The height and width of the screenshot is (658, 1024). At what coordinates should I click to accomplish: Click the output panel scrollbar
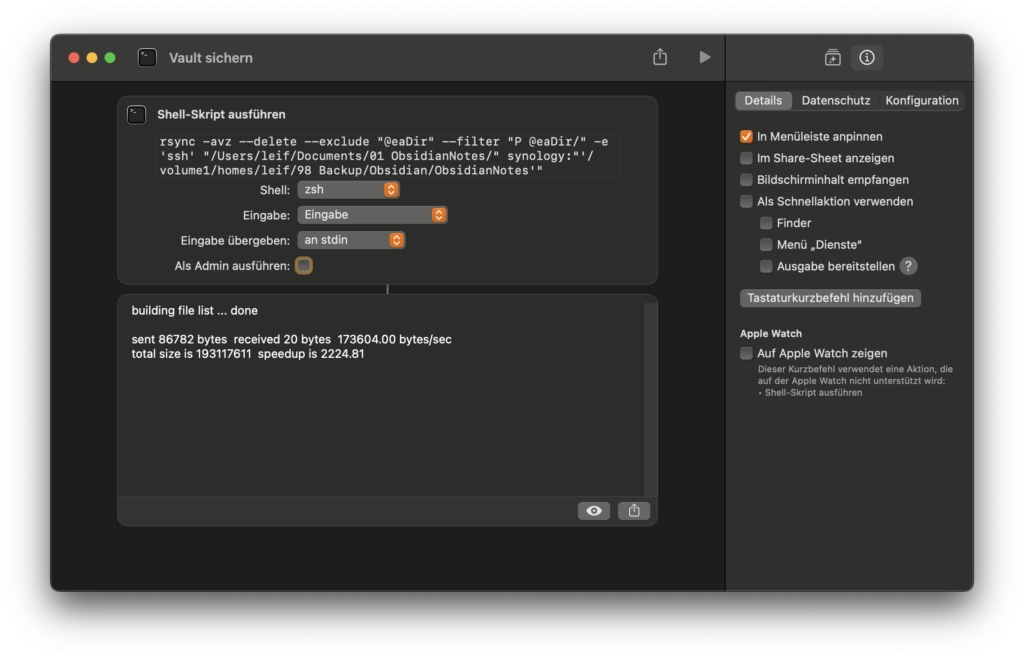650,398
